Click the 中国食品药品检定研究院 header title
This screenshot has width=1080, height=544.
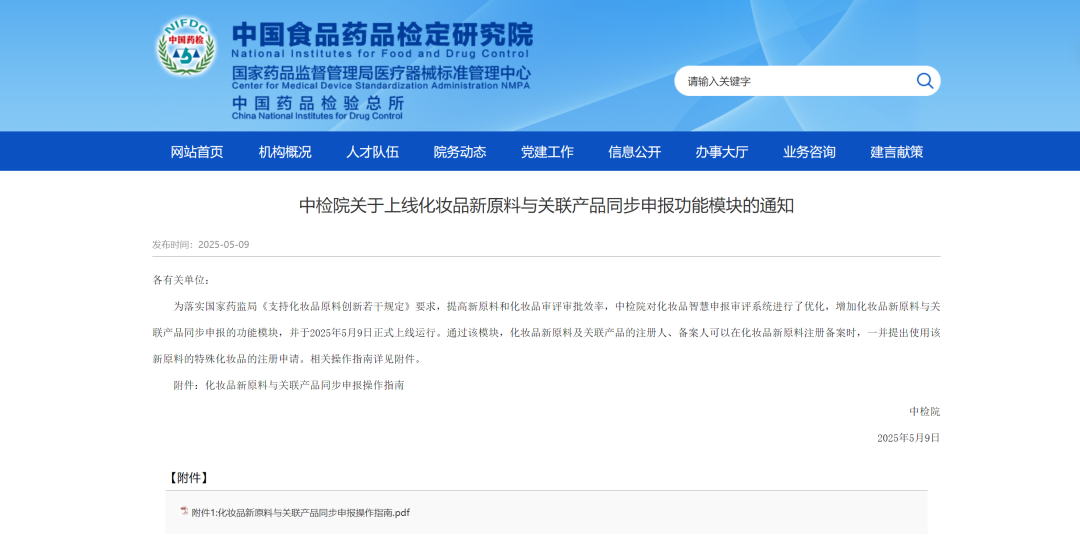382,34
